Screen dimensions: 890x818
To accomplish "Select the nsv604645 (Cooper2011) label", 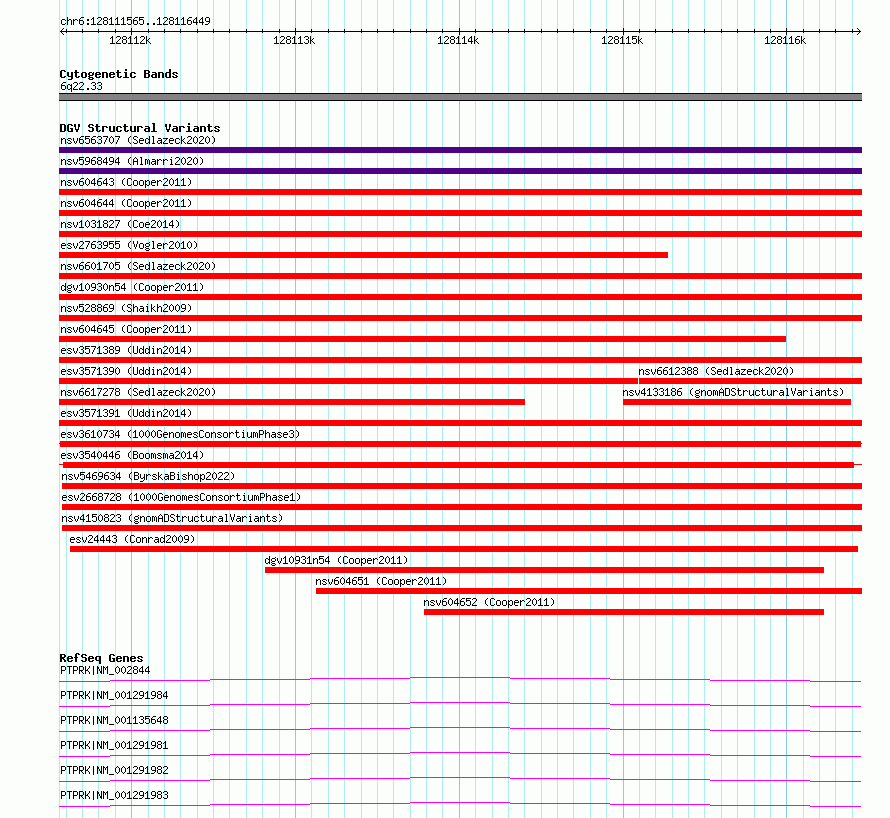I will (x=126, y=329).
